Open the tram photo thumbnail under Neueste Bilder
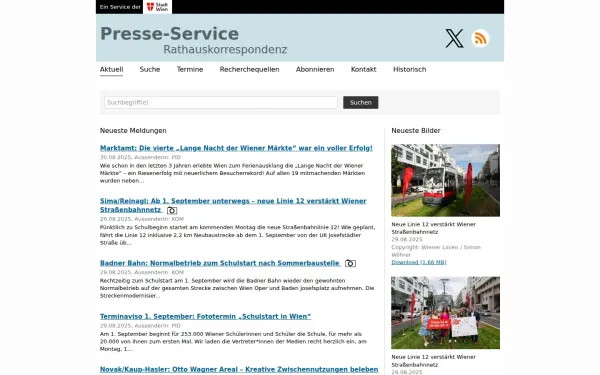Viewport: 600px width, 375px height. coord(445,180)
